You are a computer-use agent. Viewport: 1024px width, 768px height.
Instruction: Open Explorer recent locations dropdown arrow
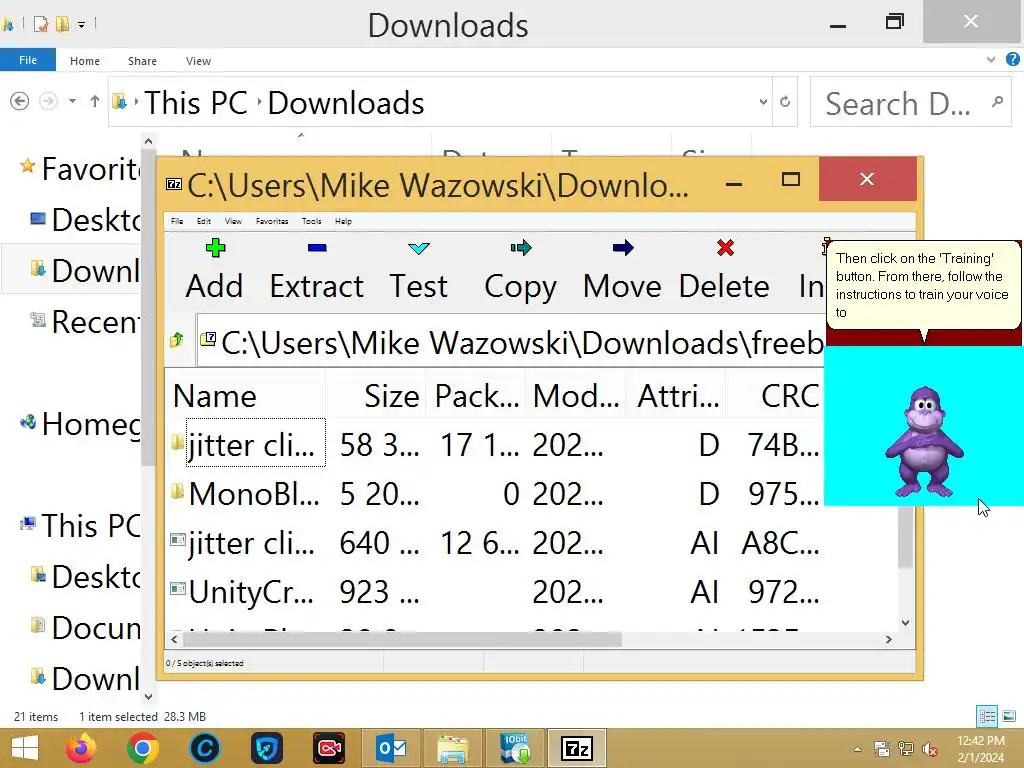pyautogui.click(x=72, y=101)
